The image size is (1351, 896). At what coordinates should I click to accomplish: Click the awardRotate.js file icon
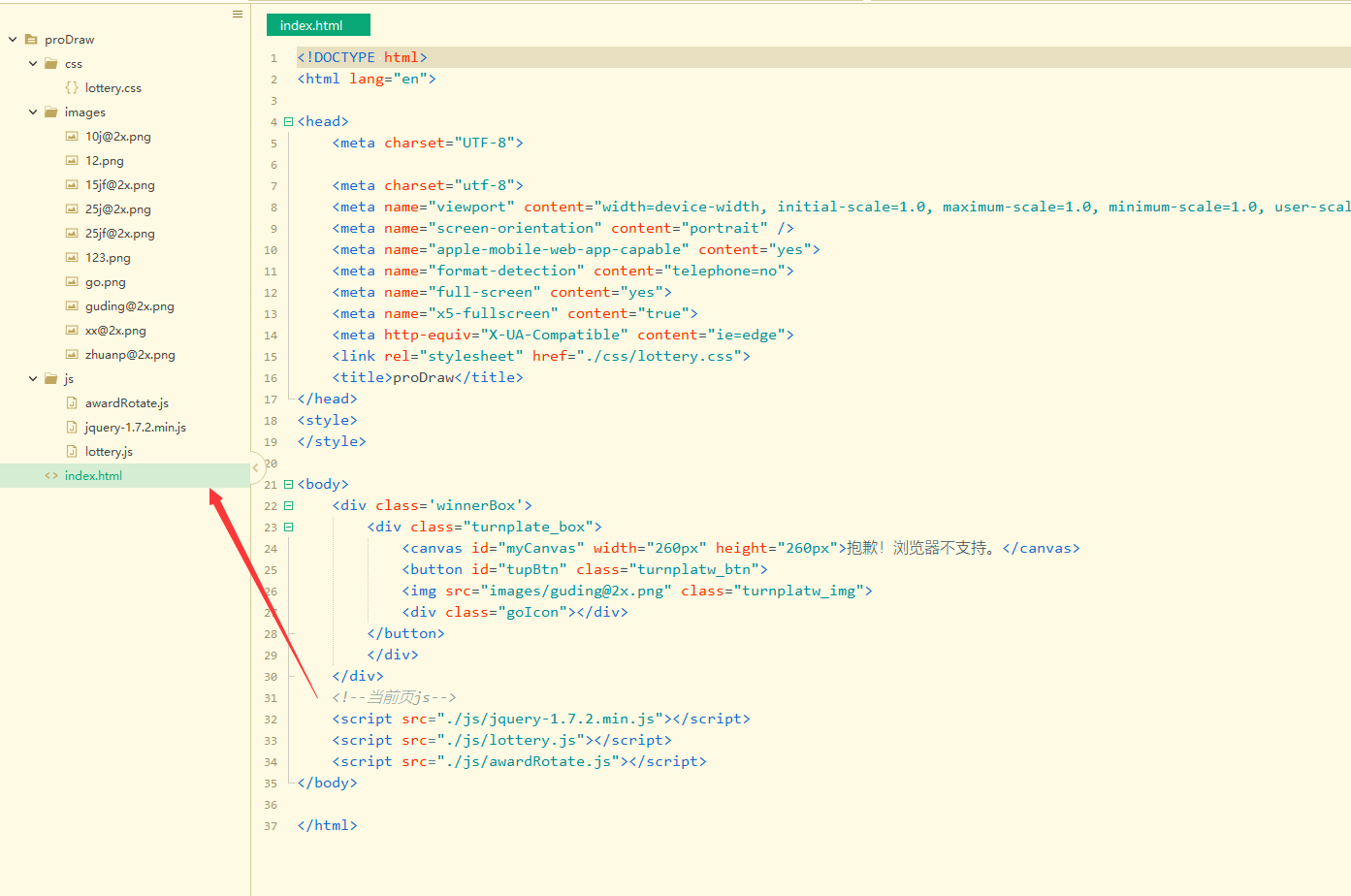(72, 403)
